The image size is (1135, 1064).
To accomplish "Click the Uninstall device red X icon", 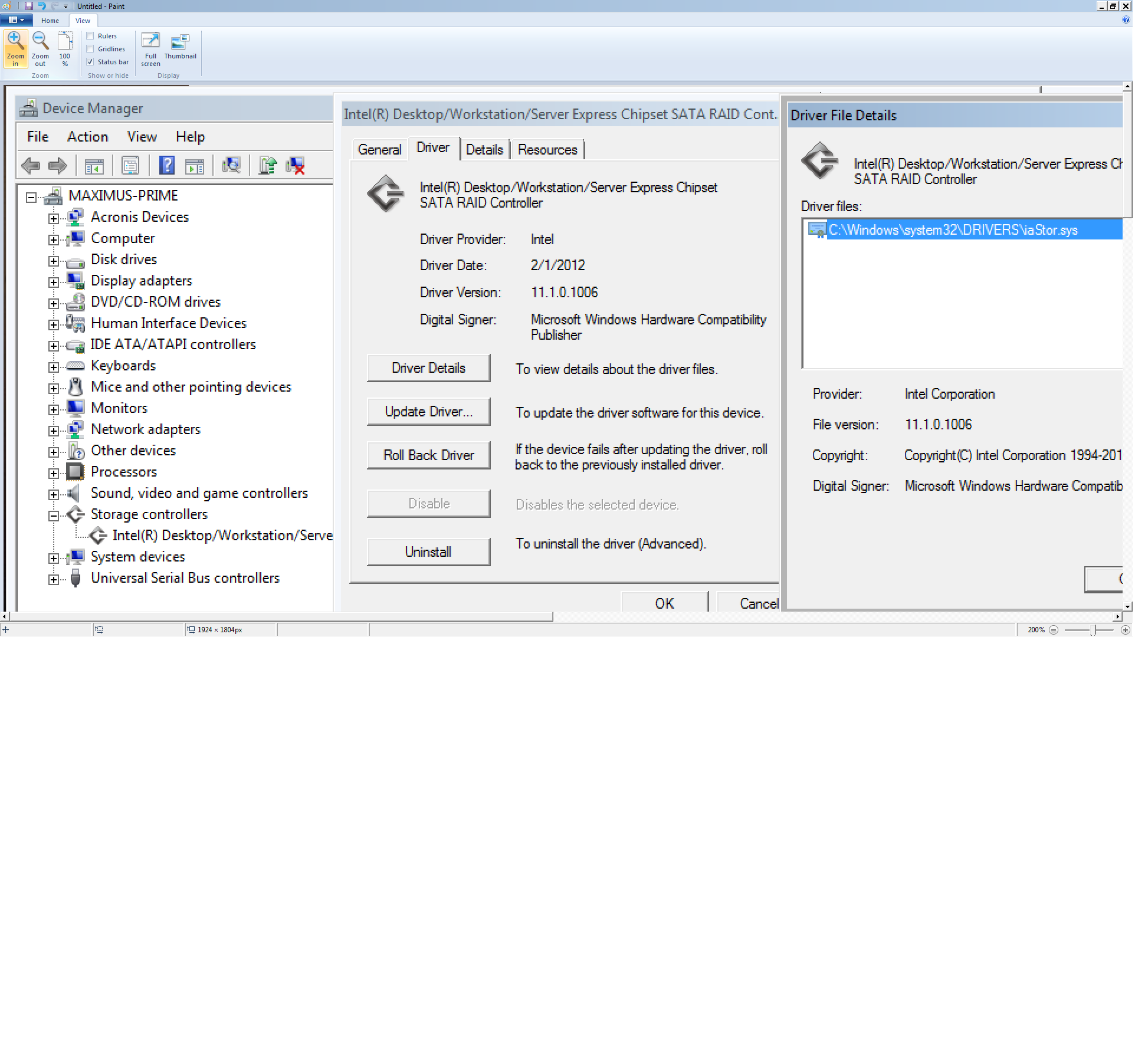I will (x=295, y=165).
